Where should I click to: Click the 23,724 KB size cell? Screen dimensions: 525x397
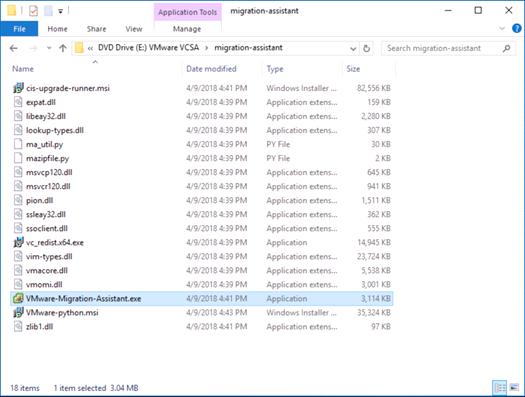click(x=374, y=256)
